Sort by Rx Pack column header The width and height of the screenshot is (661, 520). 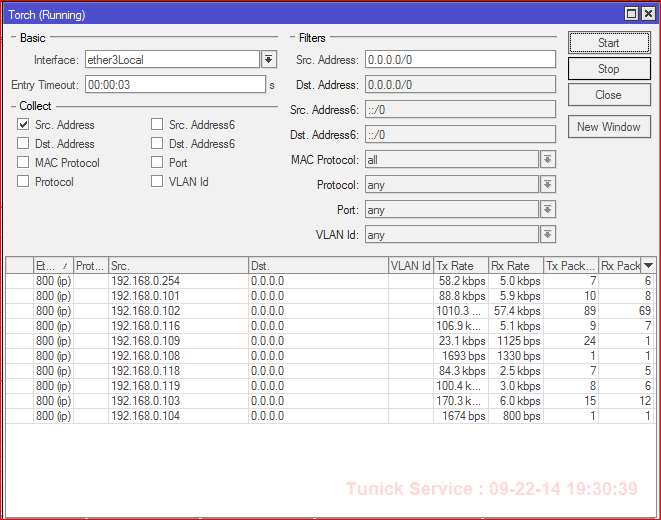pos(620,266)
